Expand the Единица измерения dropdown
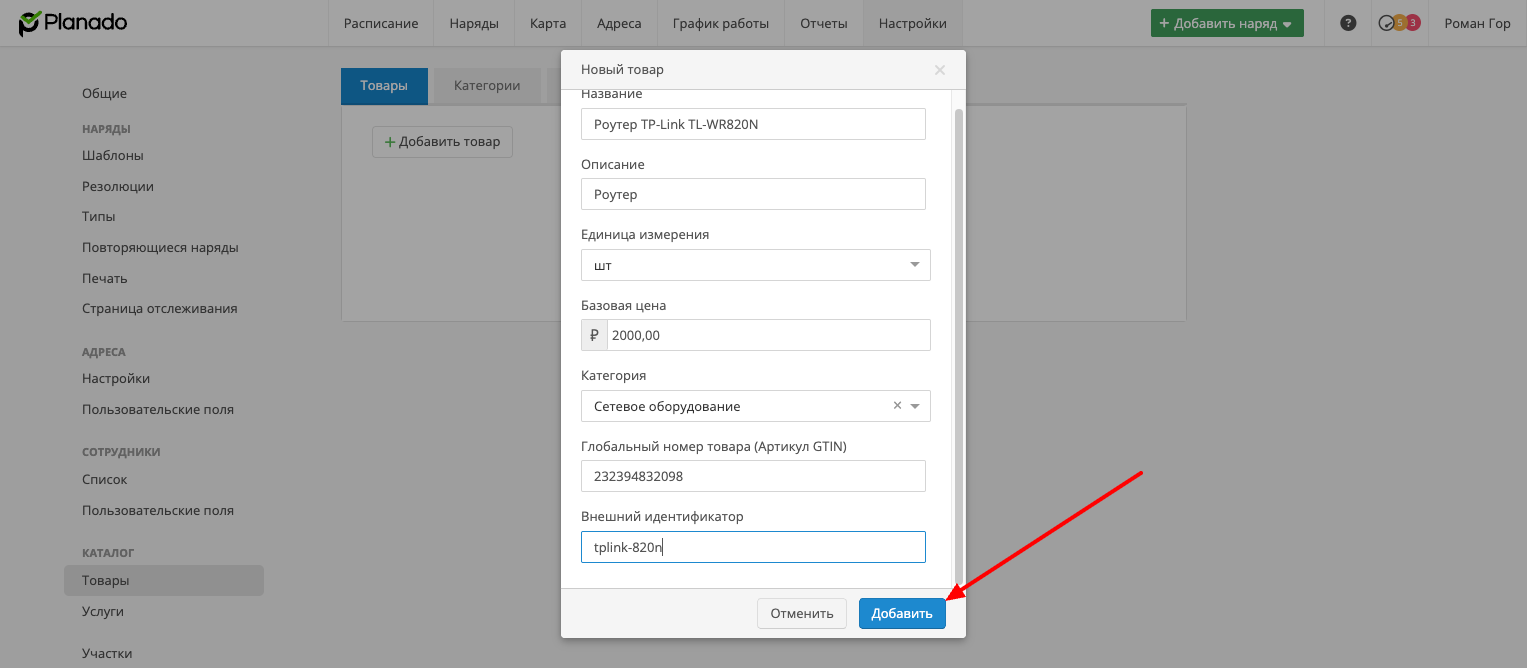This screenshot has height=668, width=1527. point(756,265)
